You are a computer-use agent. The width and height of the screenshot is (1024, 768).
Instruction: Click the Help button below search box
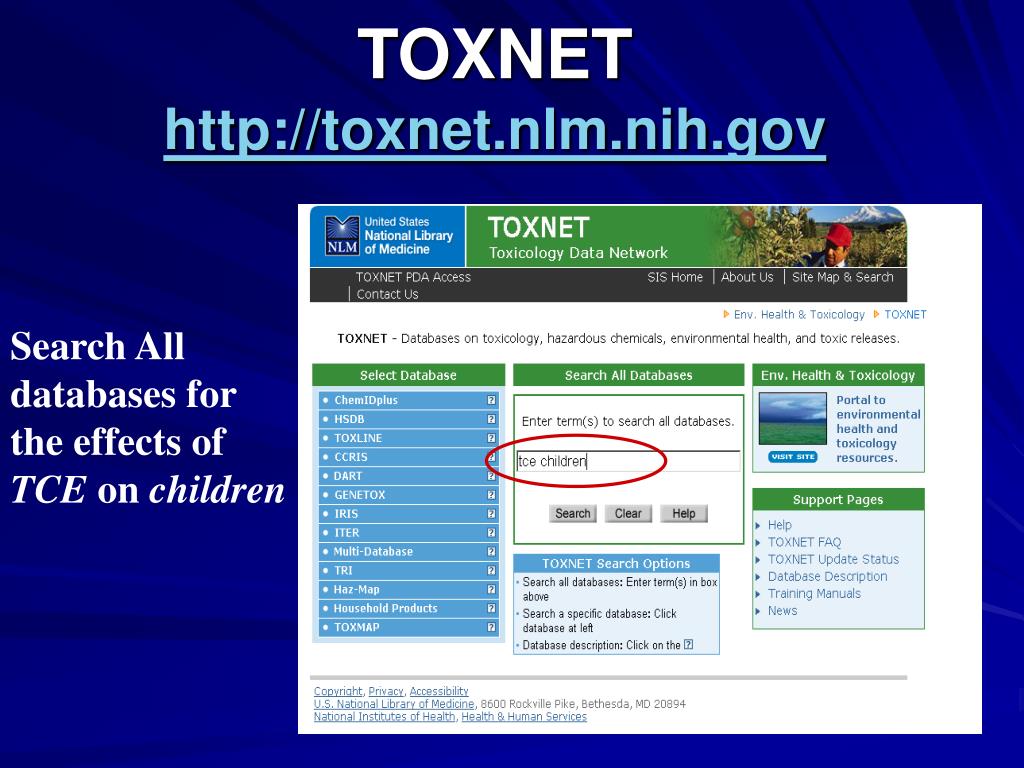click(x=684, y=513)
